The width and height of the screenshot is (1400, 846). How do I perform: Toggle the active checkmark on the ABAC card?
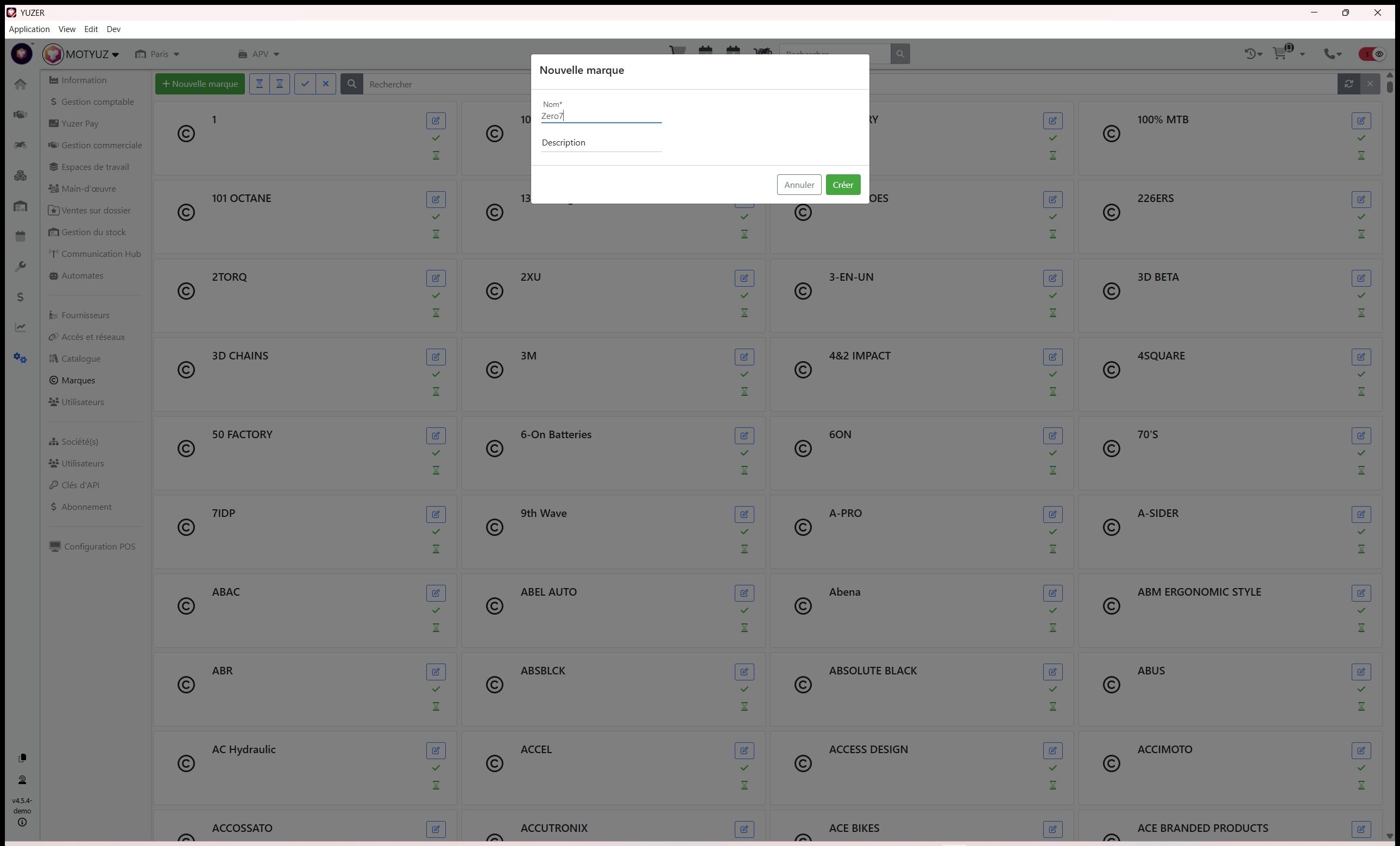point(436,610)
